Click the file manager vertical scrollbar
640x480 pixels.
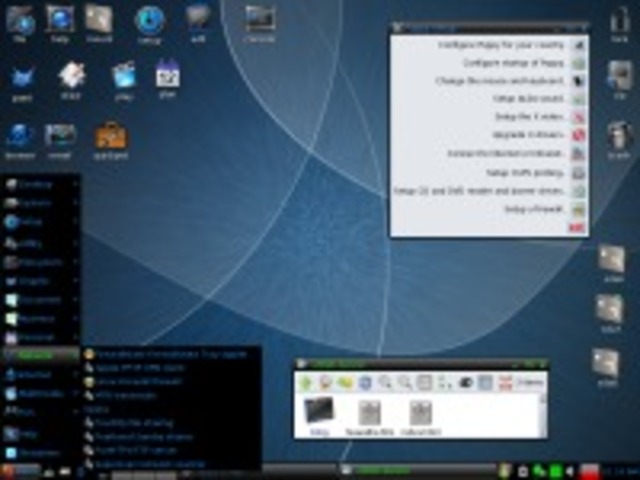543,416
